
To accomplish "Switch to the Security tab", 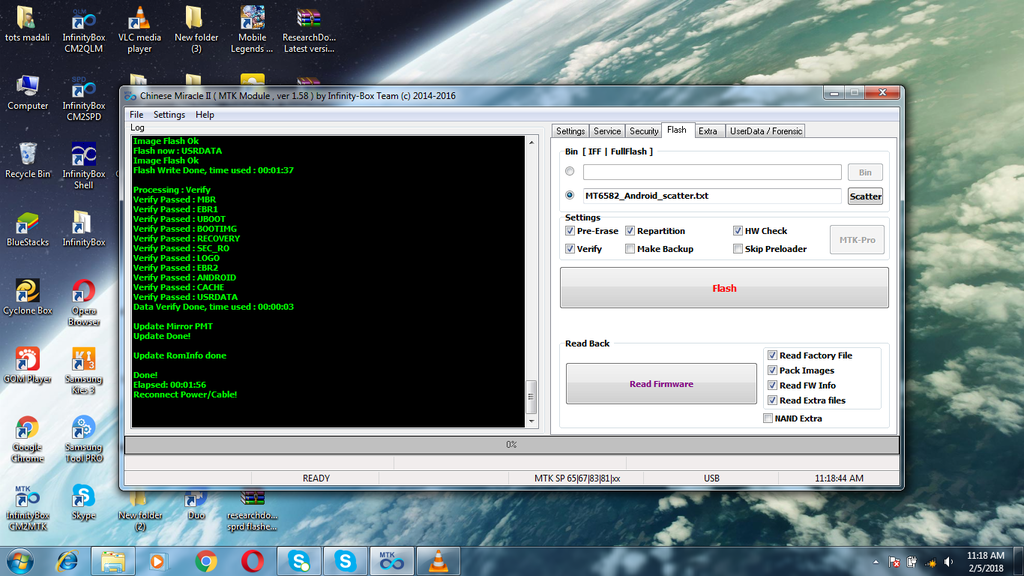I will (643, 131).
